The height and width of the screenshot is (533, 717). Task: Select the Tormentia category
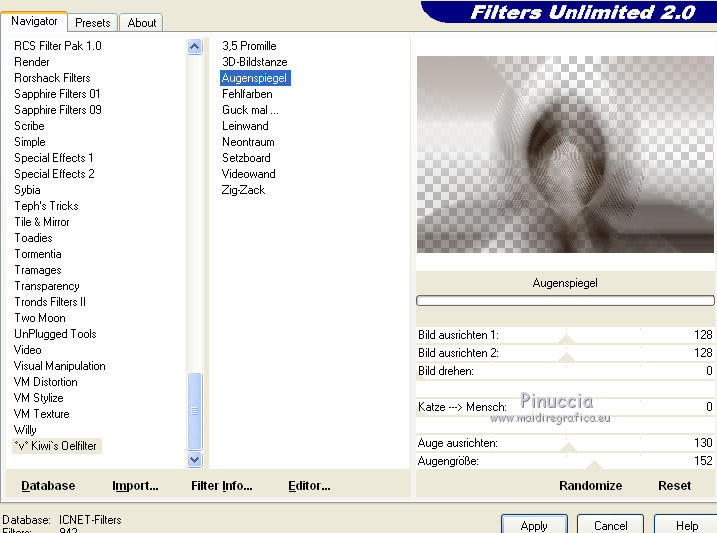[x=37, y=254]
